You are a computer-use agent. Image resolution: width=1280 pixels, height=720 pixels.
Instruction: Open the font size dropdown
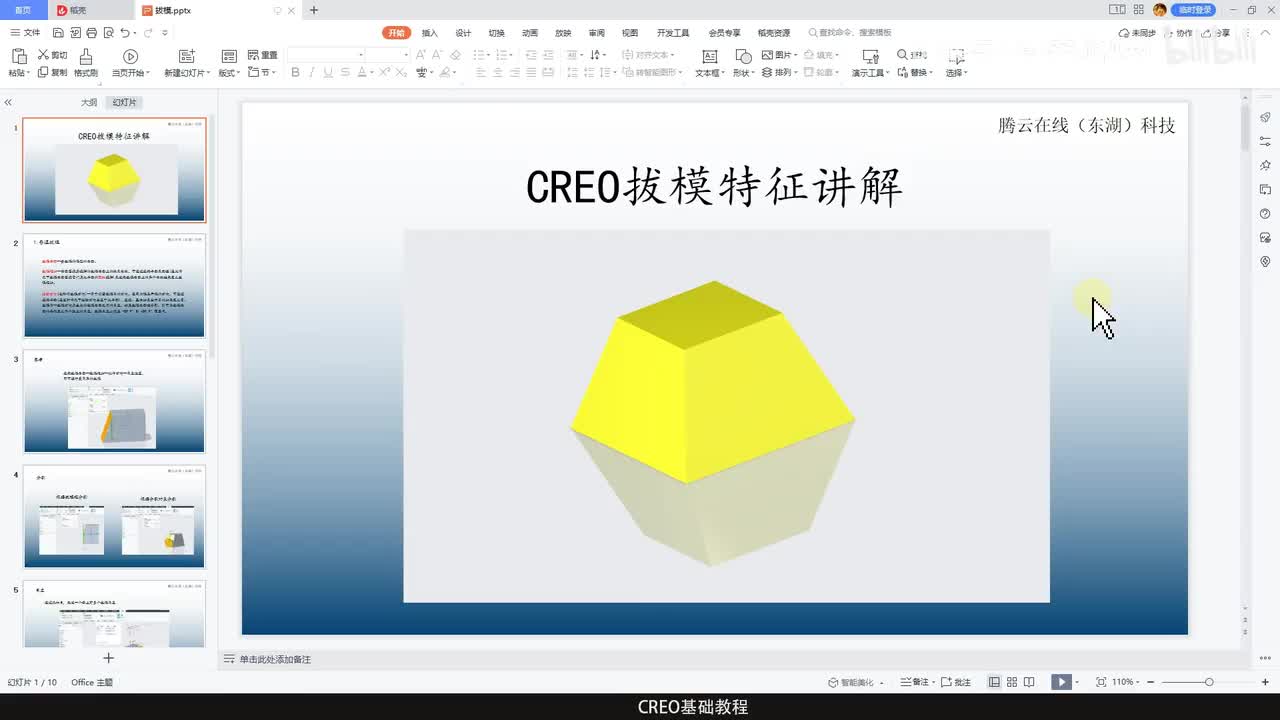[405, 55]
